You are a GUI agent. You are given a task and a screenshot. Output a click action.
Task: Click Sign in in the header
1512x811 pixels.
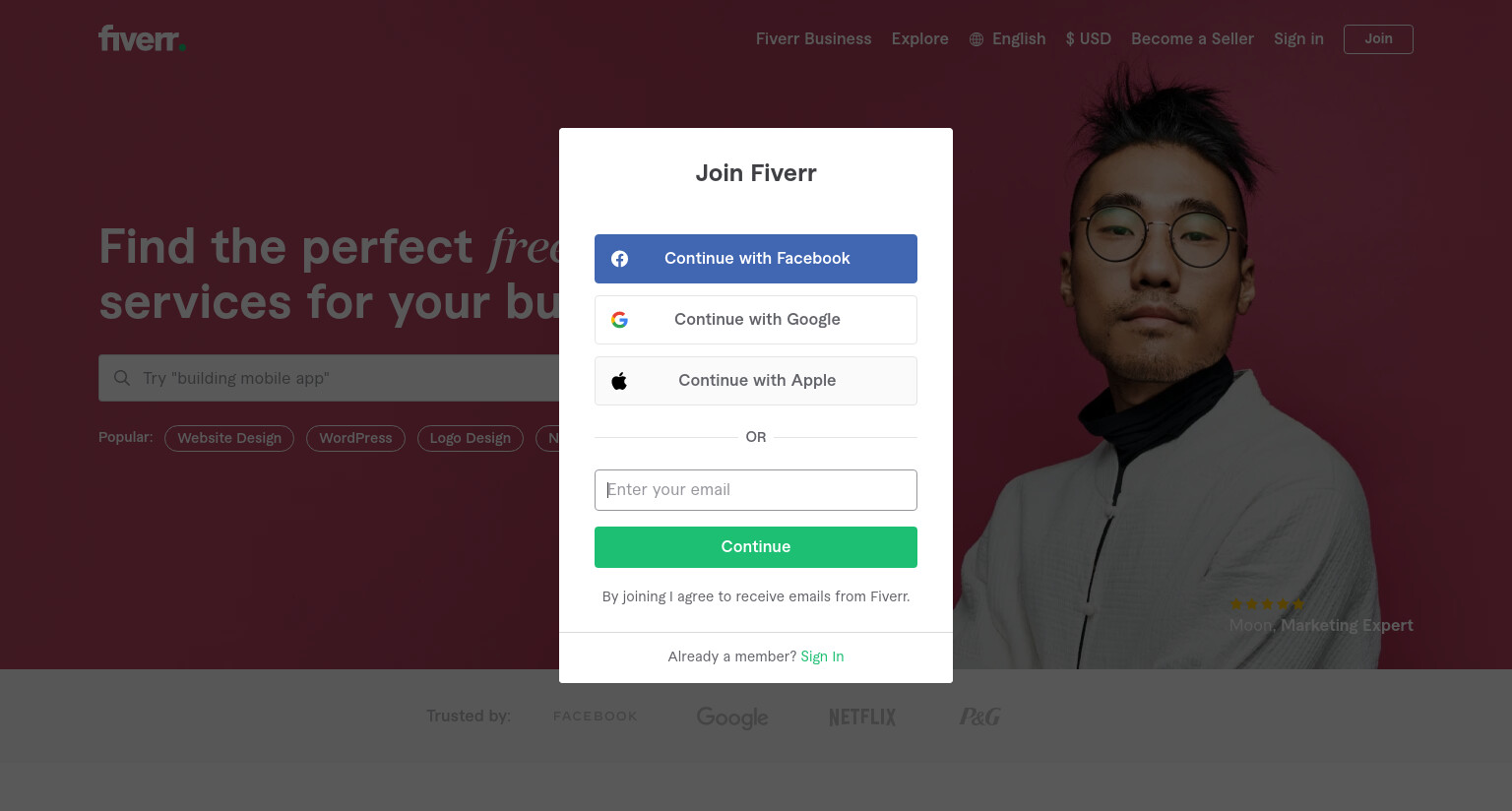point(1298,39)
